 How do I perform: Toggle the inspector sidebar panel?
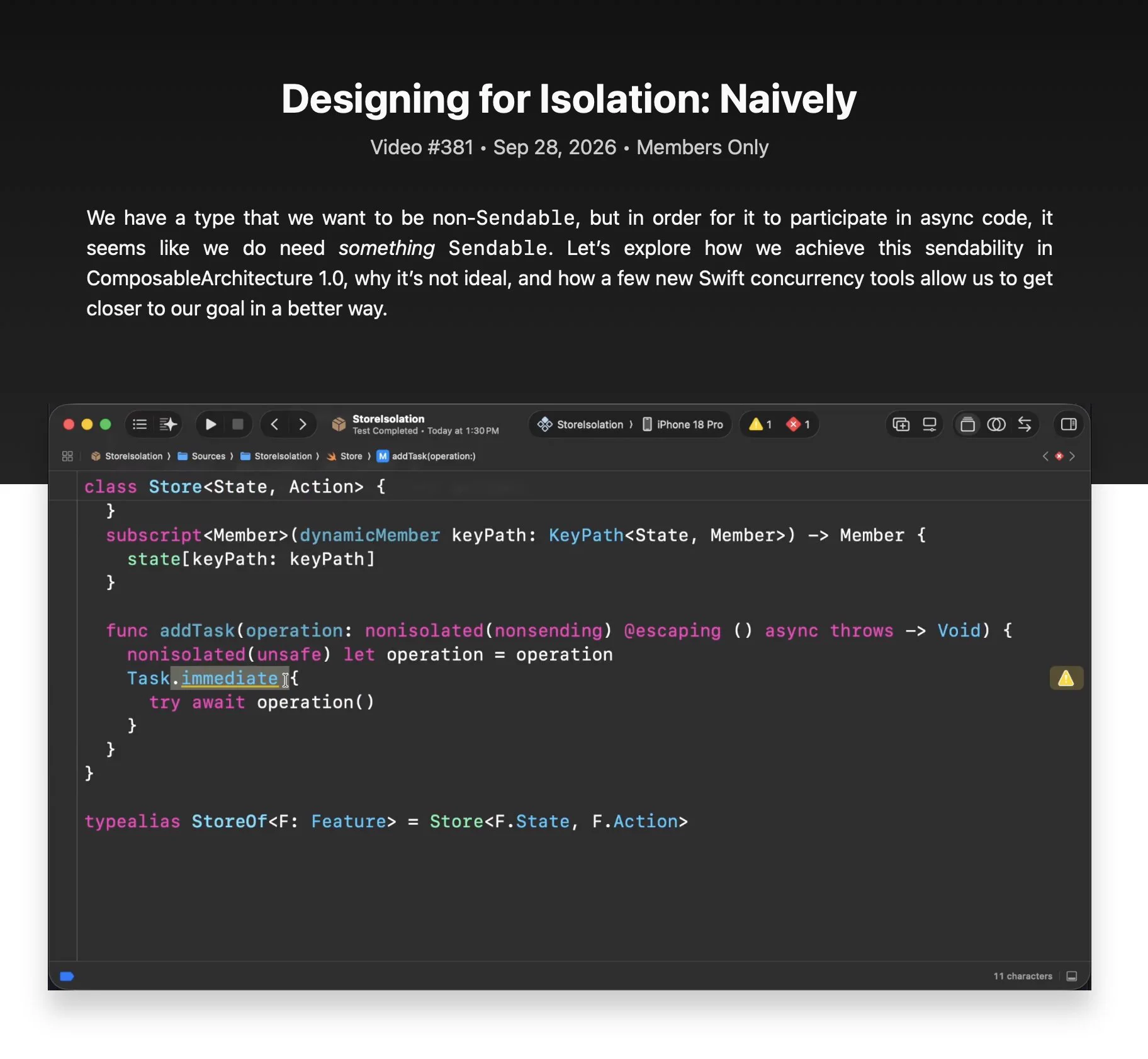point(1069,424)
